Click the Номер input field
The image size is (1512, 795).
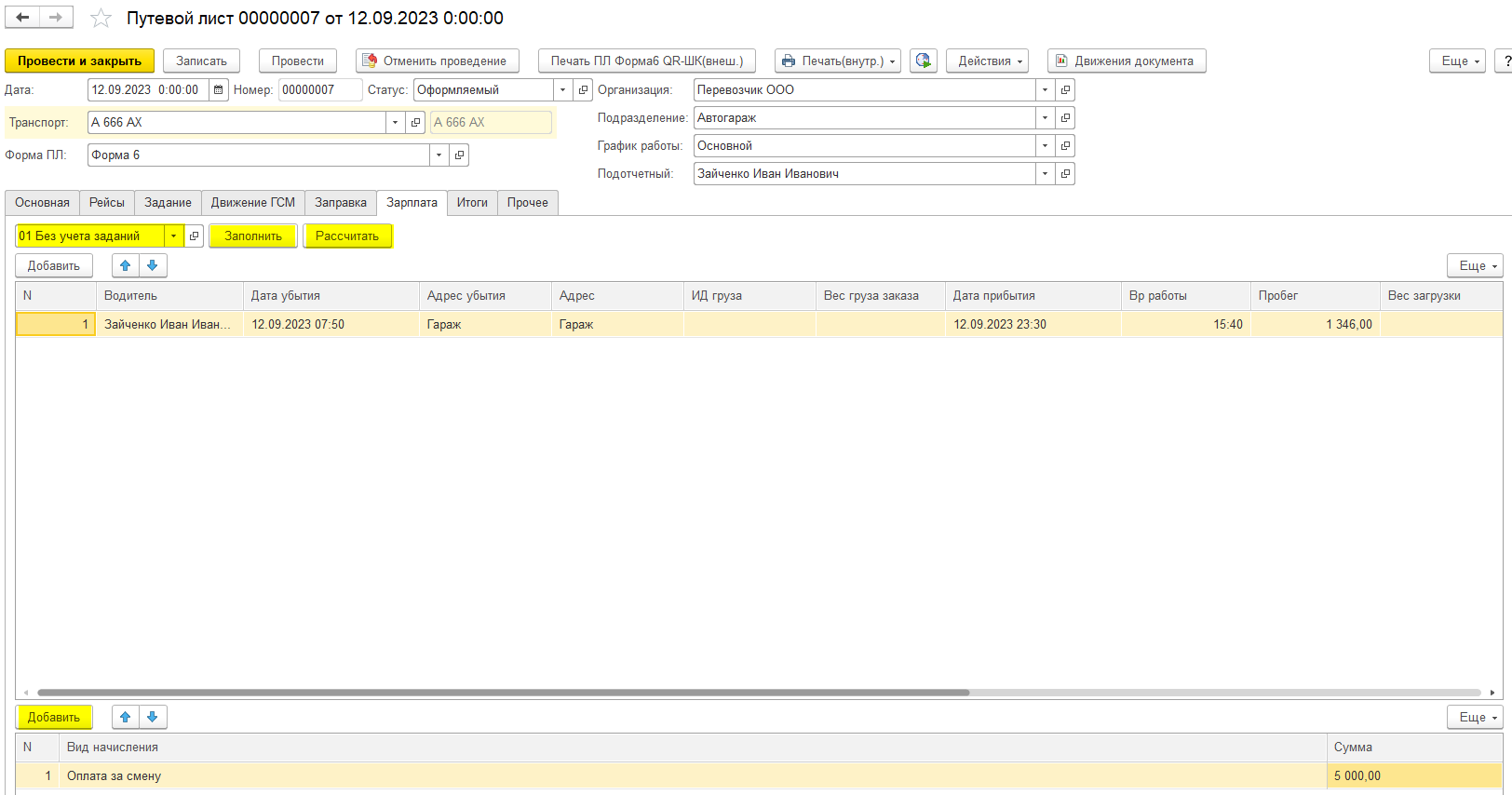pyautogui.click(x=319, y=90)
